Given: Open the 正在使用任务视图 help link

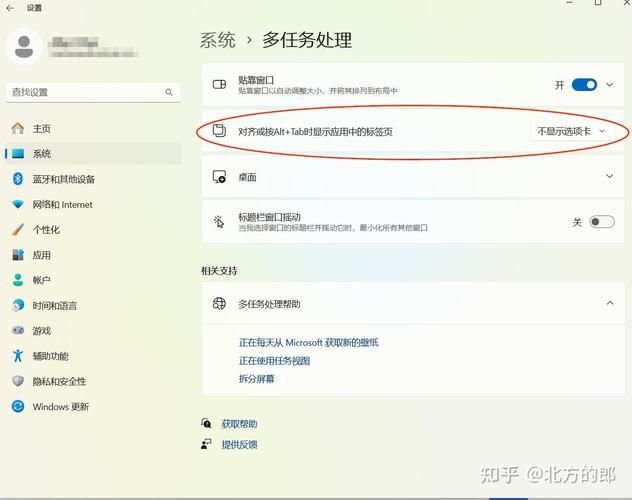Looking at the screenshot, I should tap(274, 361).
